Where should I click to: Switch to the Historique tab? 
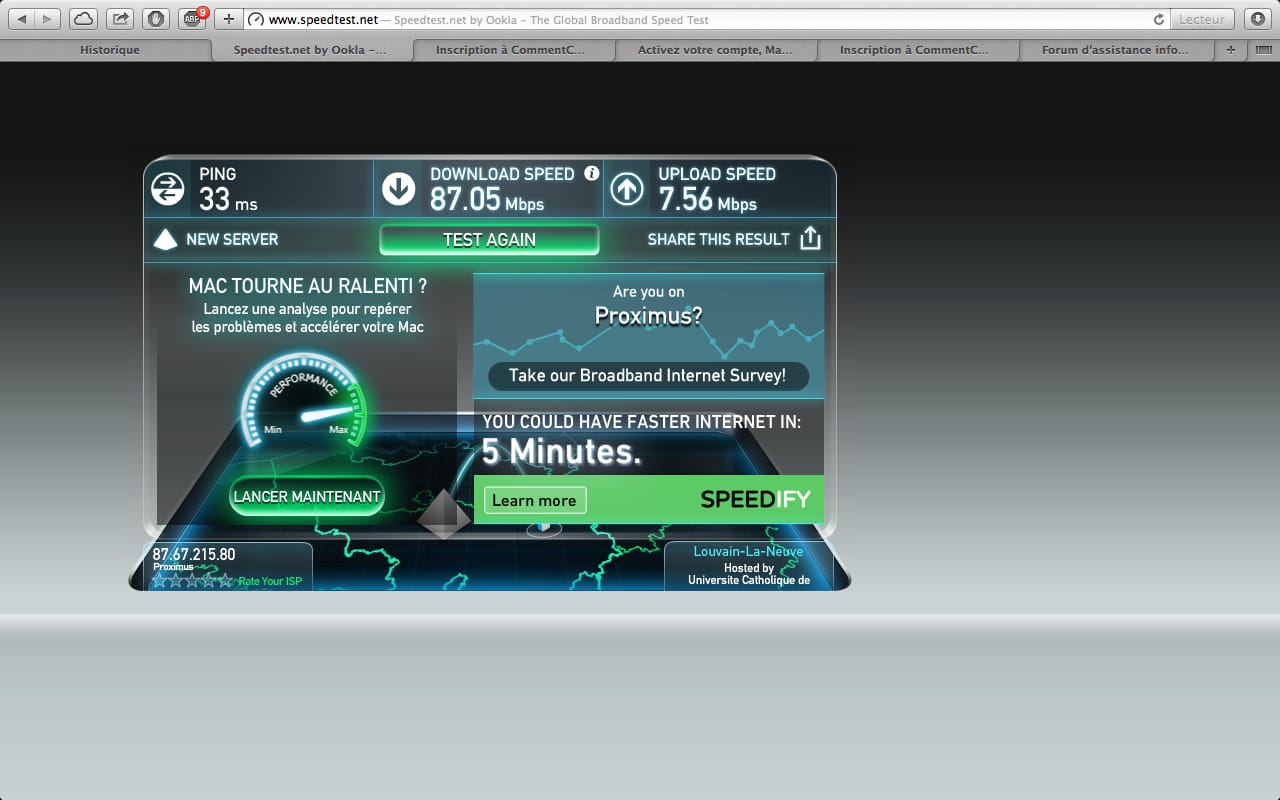point(110,49)
